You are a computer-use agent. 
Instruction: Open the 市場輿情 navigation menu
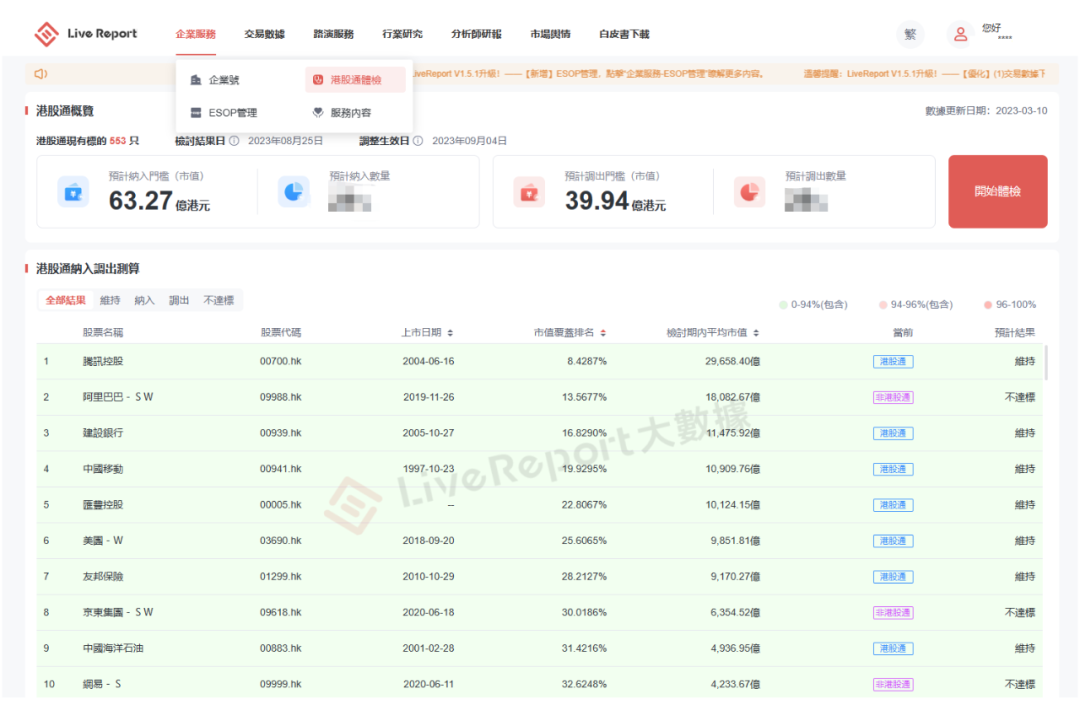point(550,34)
